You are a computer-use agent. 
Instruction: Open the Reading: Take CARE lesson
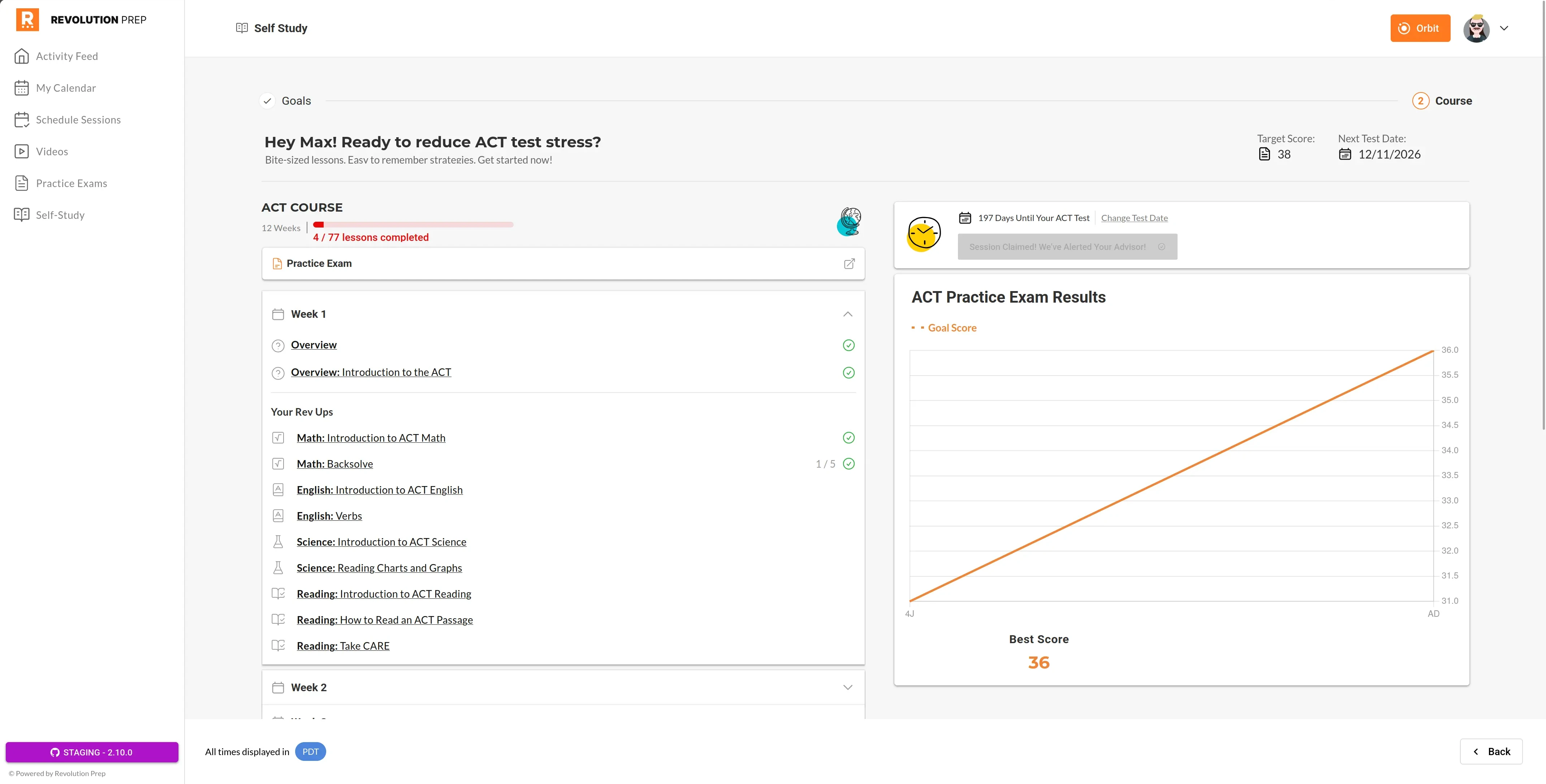(343, 646)
